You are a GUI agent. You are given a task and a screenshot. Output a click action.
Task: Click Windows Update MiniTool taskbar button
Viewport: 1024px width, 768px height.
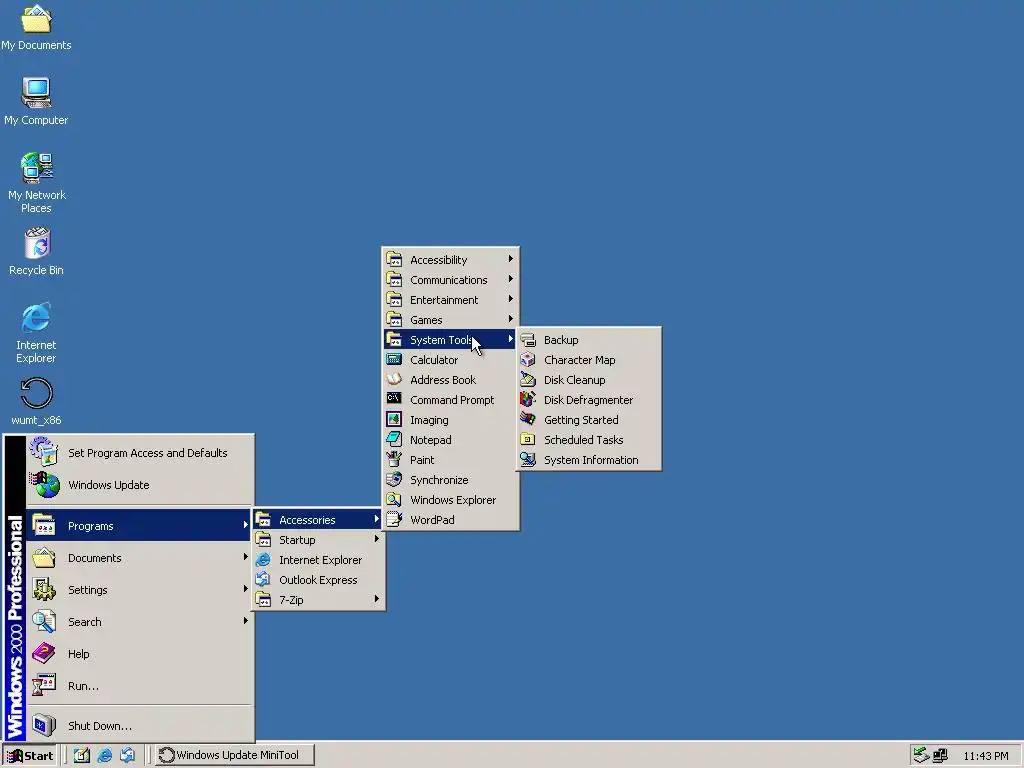pos(236,756)
